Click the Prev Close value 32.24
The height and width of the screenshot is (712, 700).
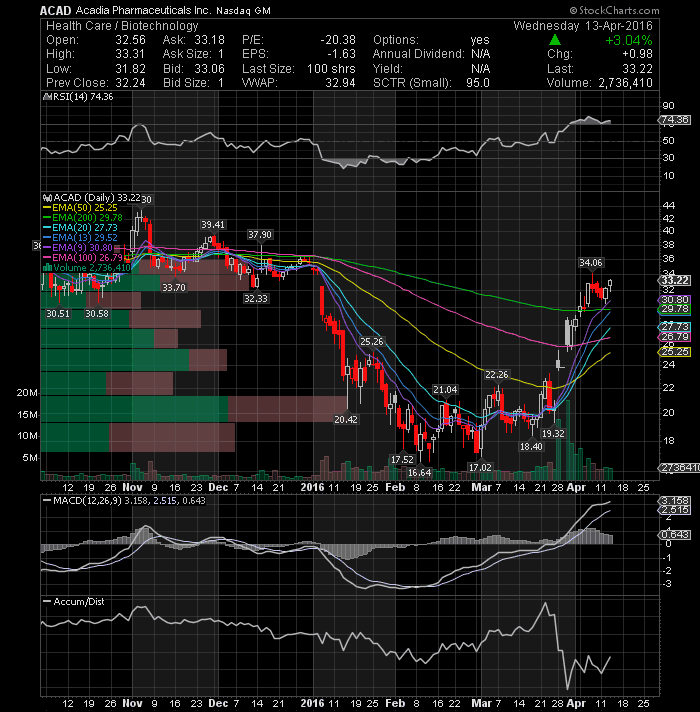click(x=130, y=83)
